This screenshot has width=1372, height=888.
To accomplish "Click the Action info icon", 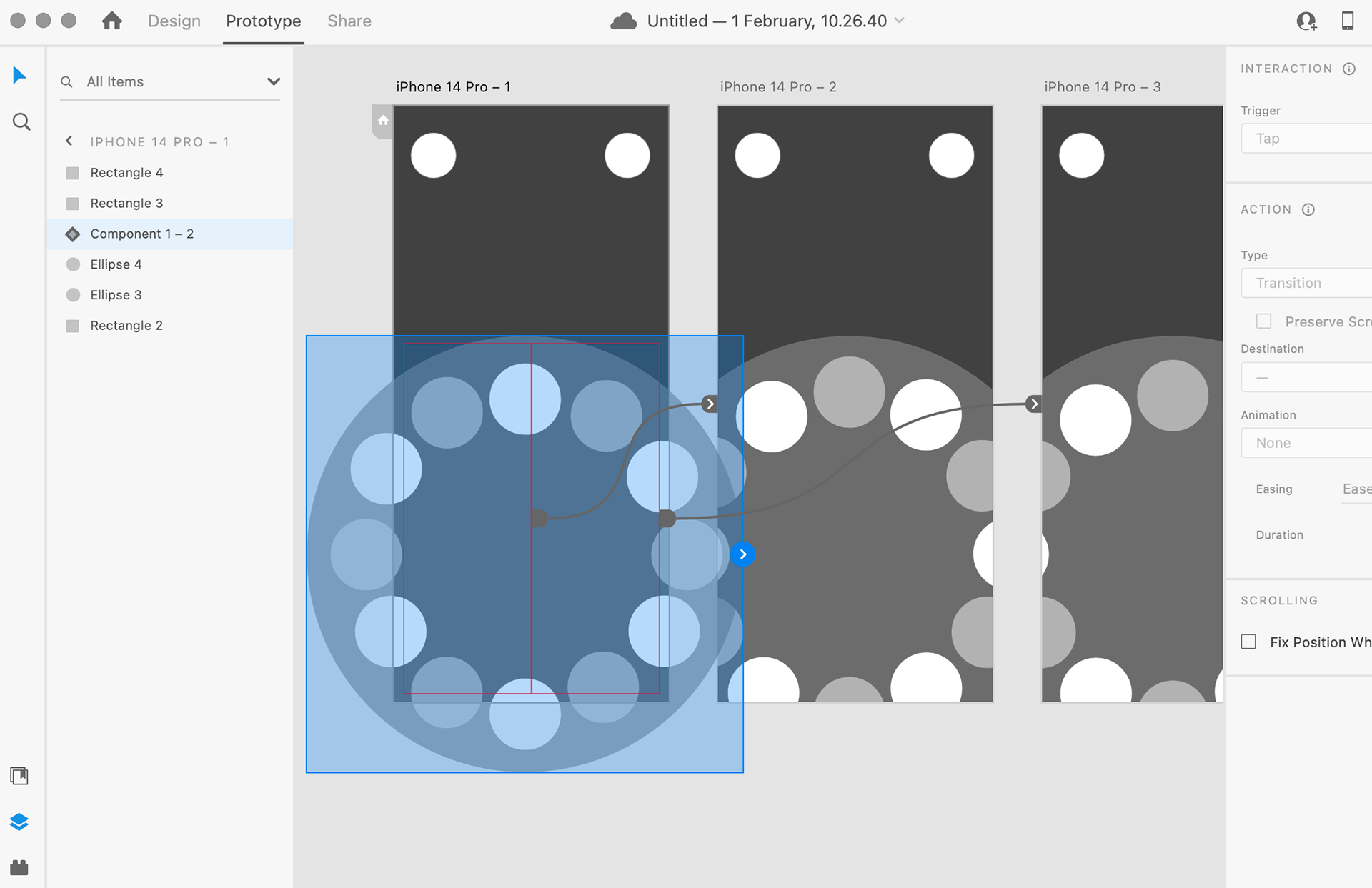I will 1308,209.
